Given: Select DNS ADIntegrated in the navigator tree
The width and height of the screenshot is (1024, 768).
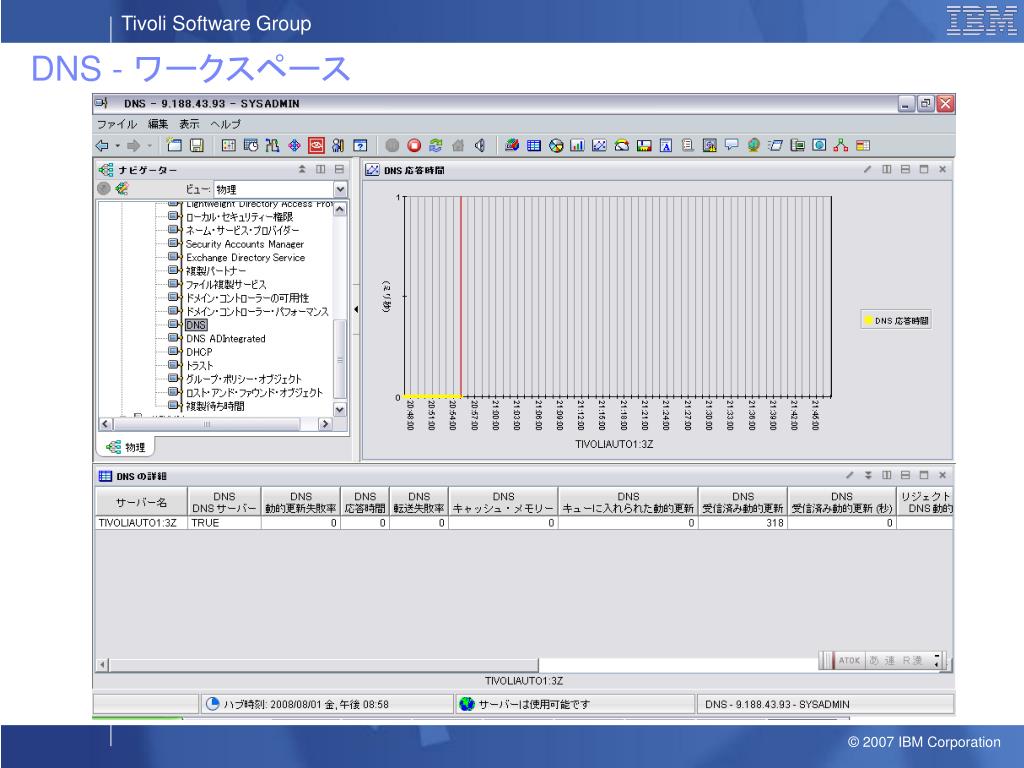Looking at the screenshot, I should tap(225, 338).
